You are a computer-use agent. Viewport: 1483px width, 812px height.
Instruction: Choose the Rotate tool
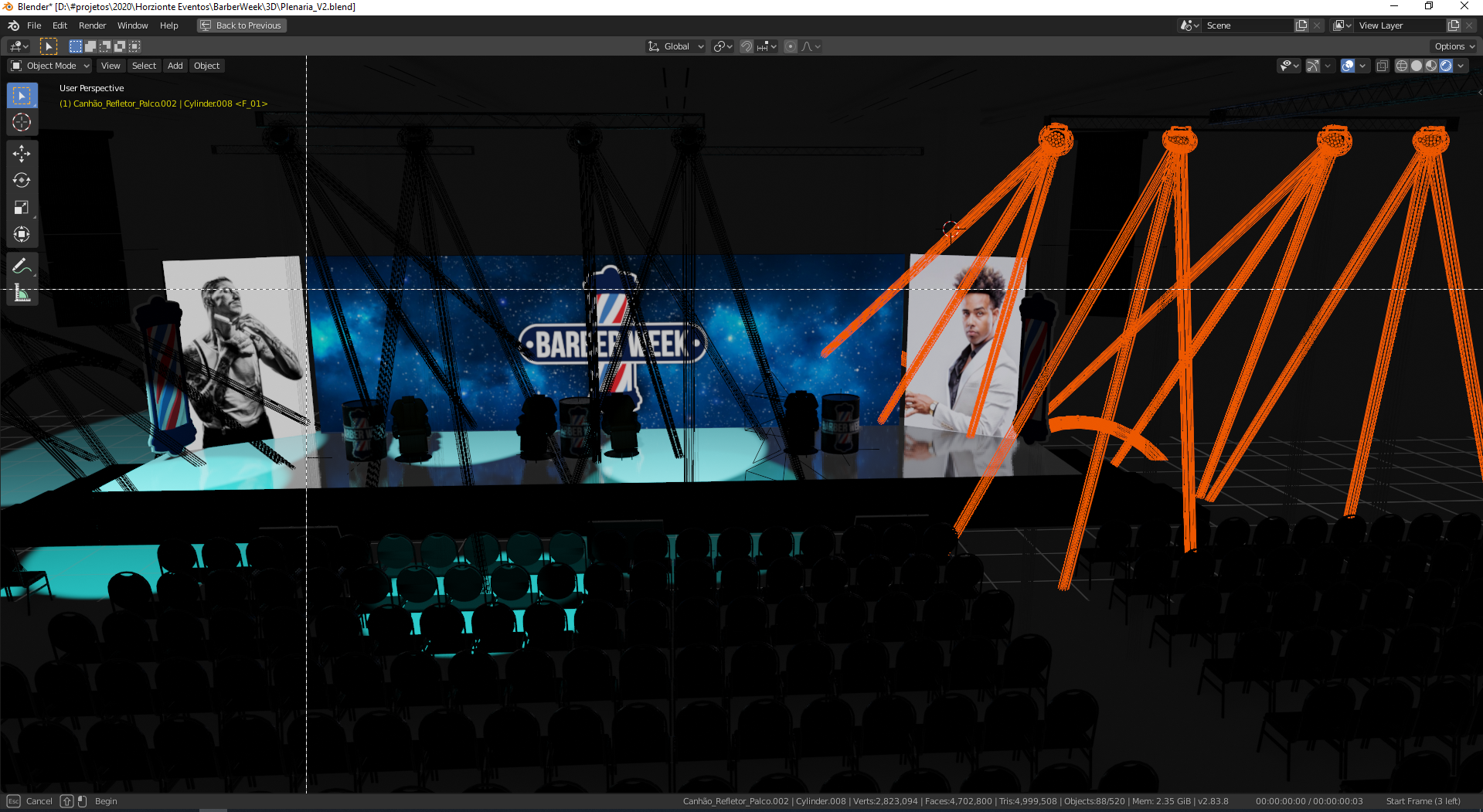(22, 180)
